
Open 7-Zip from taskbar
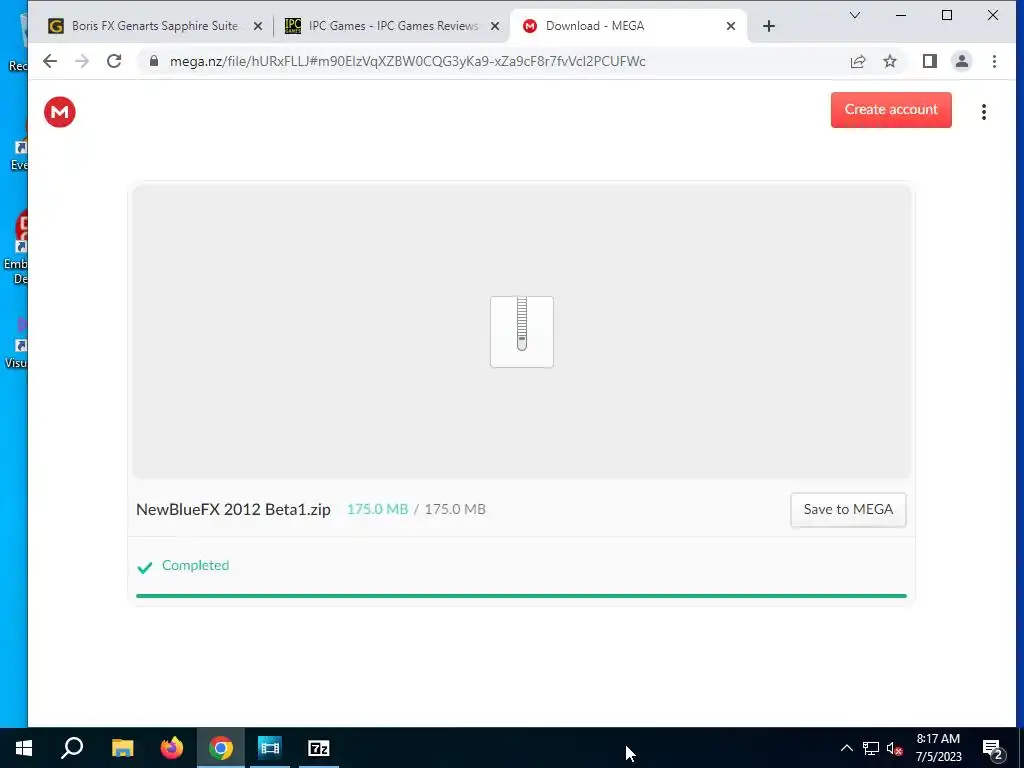point(319,748)
